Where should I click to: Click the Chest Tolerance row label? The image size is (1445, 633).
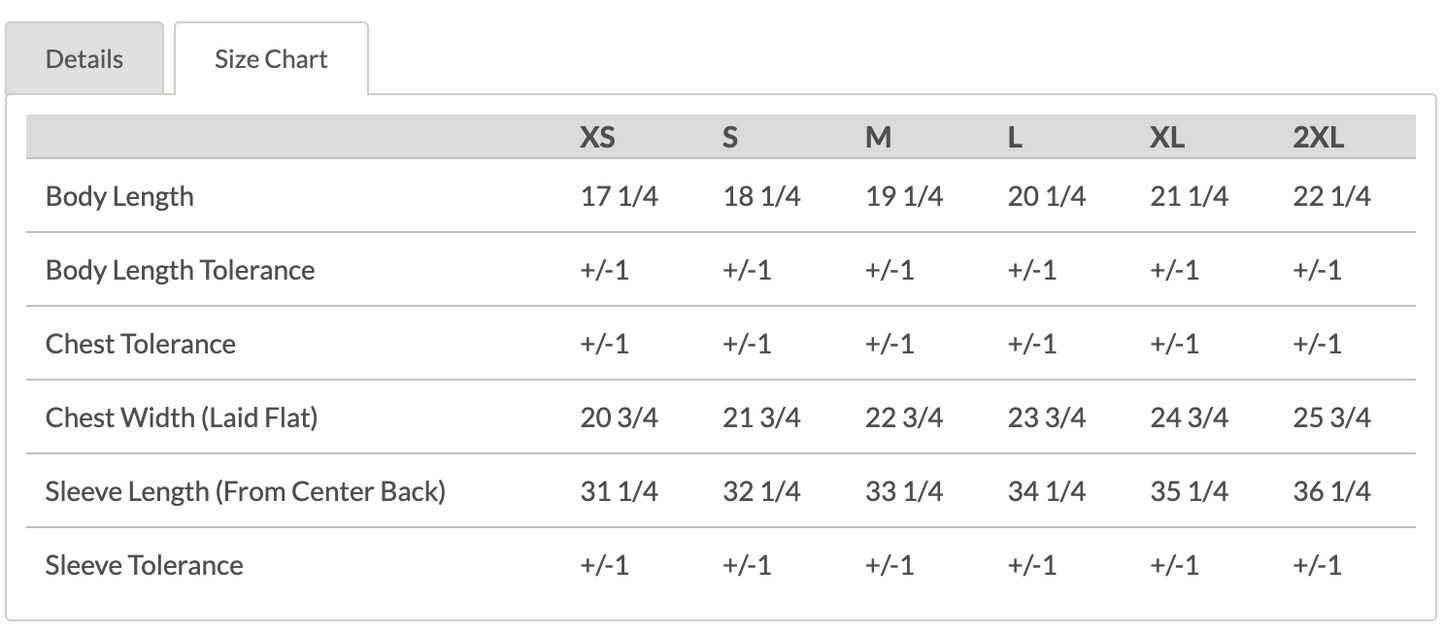141,344
